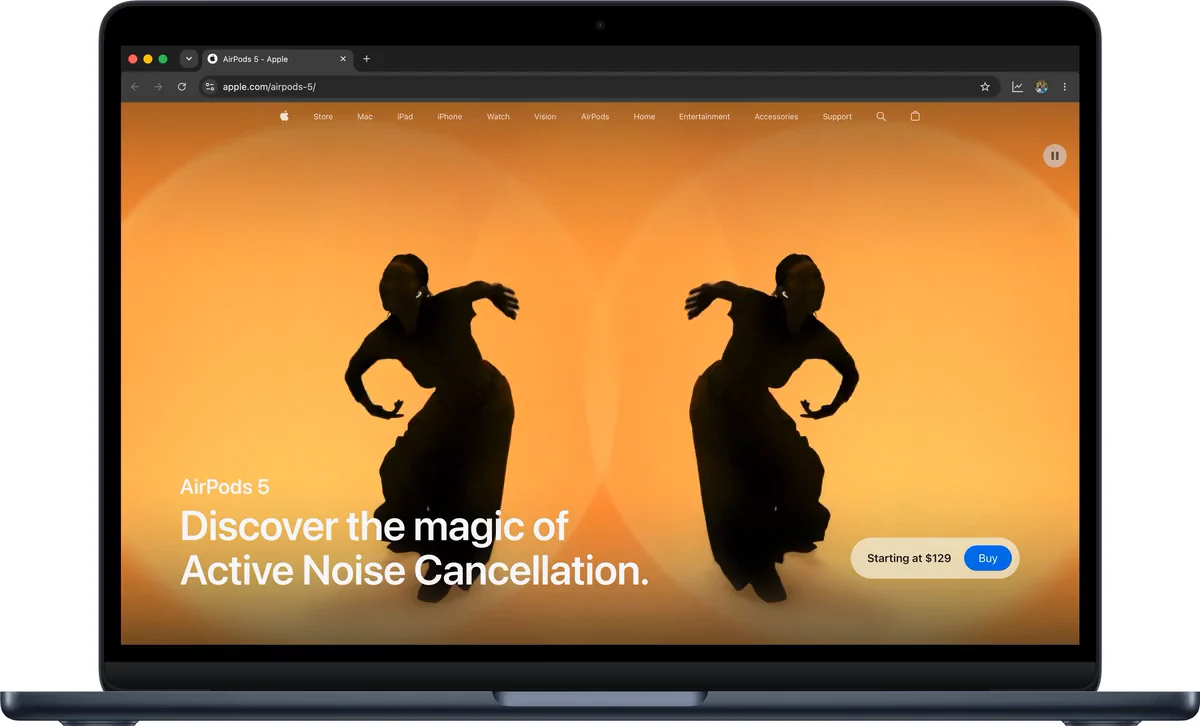Open the Entertainment menu item
Viewport: 1200px width, 726px height.
click(x=705, y=117)
